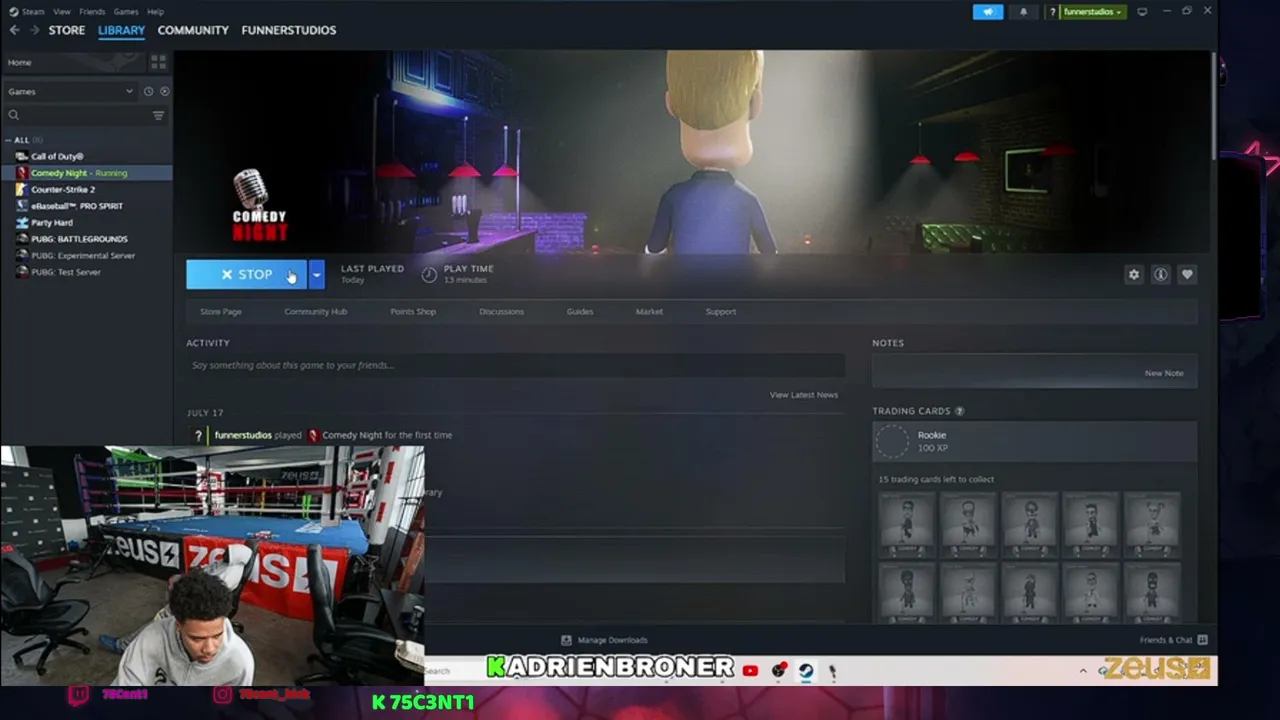1280x720 pixels.
Task: Click the Party Hard icon in game list
Action: pyautogui.click(x=22, y=222)
